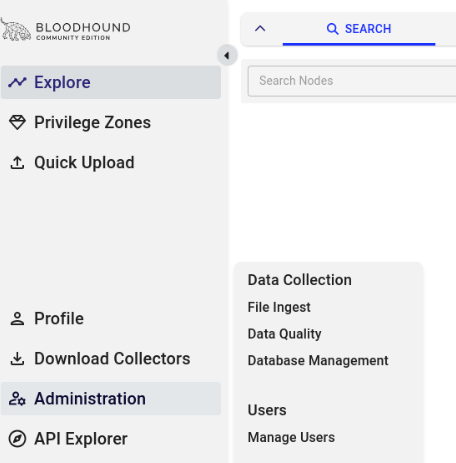Click the magnifier icon in Search tab
Viewport: 456px width, 463px height.
tap(332, 29)
